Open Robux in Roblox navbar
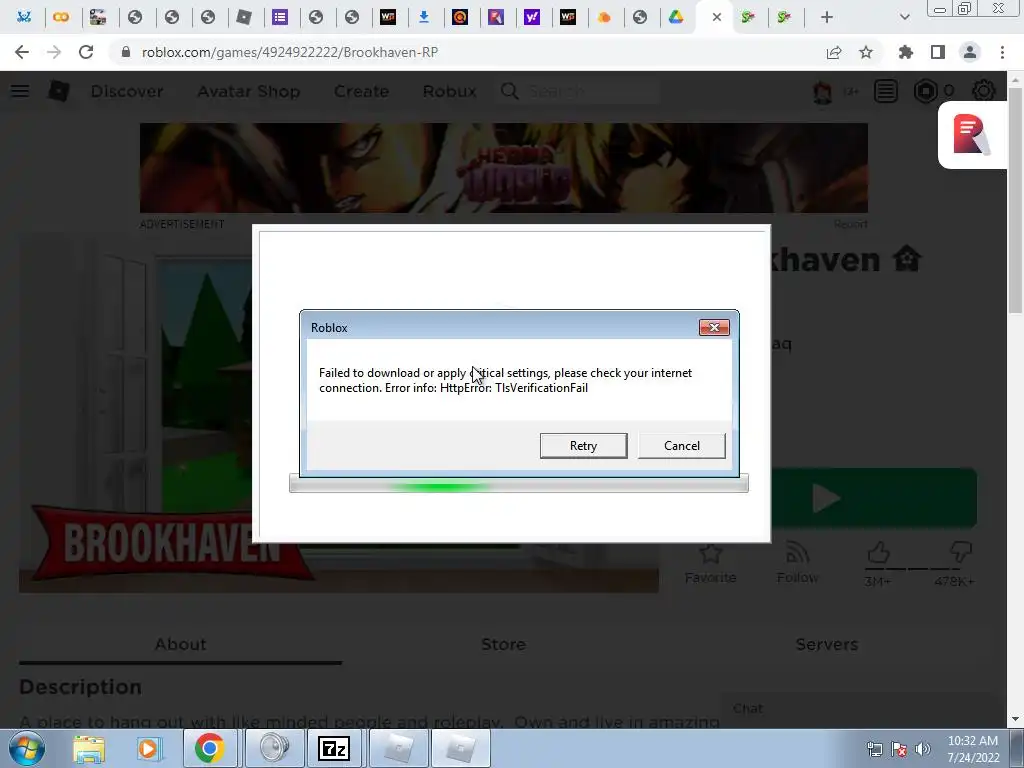Viewport: 1024px width, 768px height. tap(449, 91)
